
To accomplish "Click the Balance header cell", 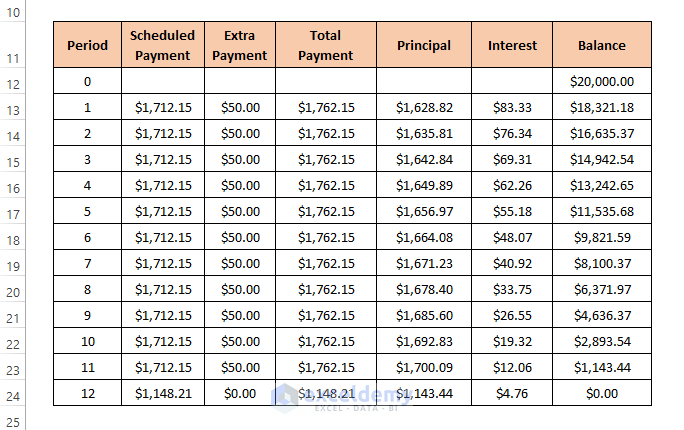I will point(602,45).
